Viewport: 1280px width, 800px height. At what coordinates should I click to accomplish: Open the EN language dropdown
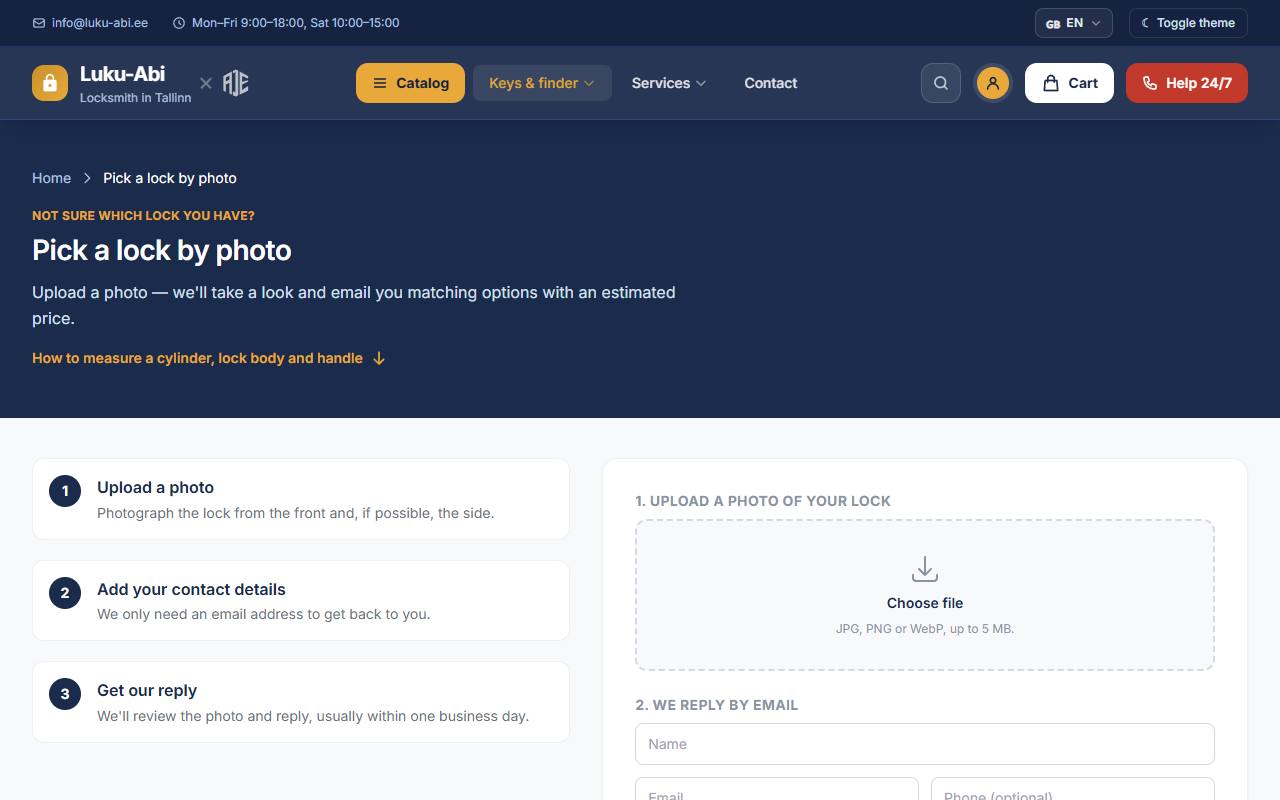1074,23
